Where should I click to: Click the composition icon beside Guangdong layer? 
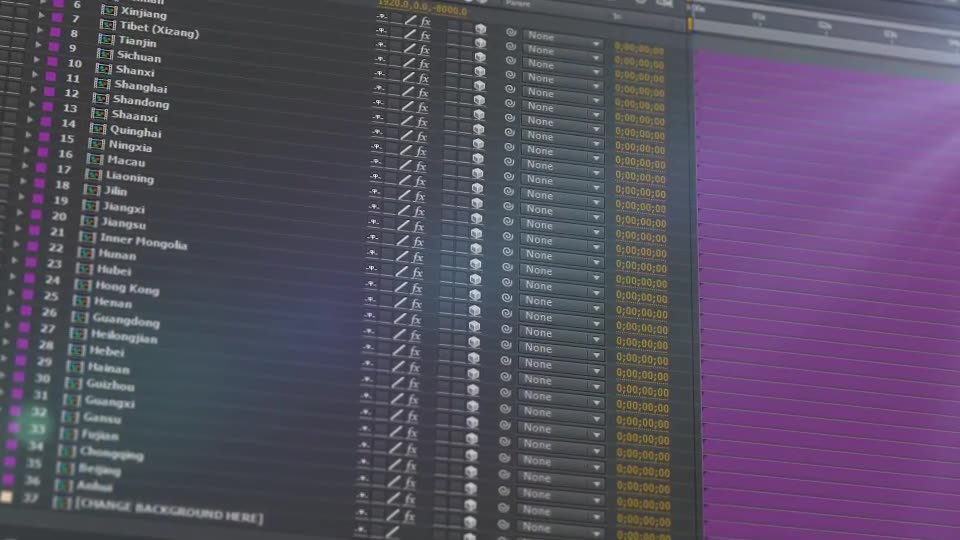(79, 318)
